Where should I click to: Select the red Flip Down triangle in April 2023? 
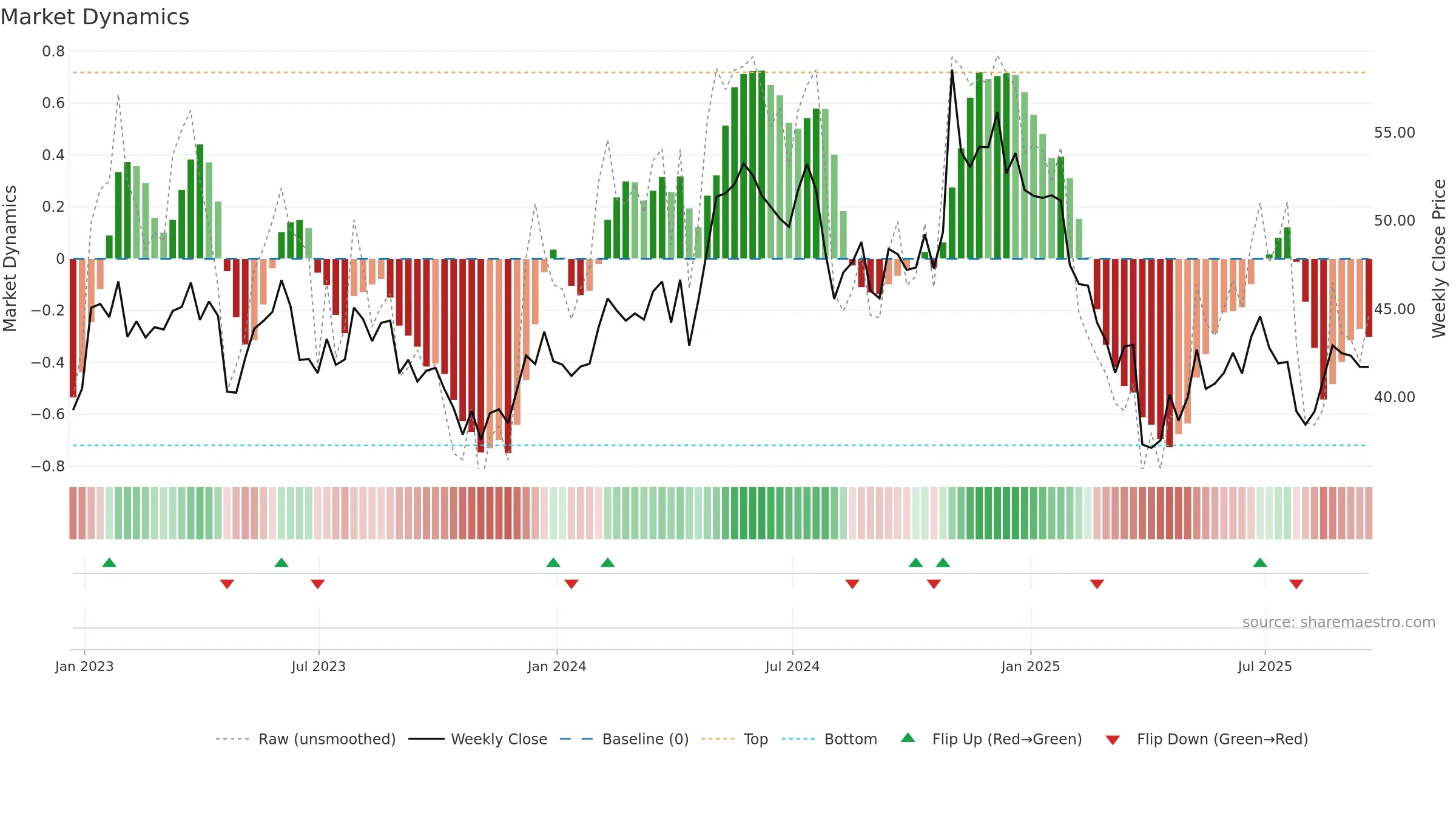(x=227, y=584)
